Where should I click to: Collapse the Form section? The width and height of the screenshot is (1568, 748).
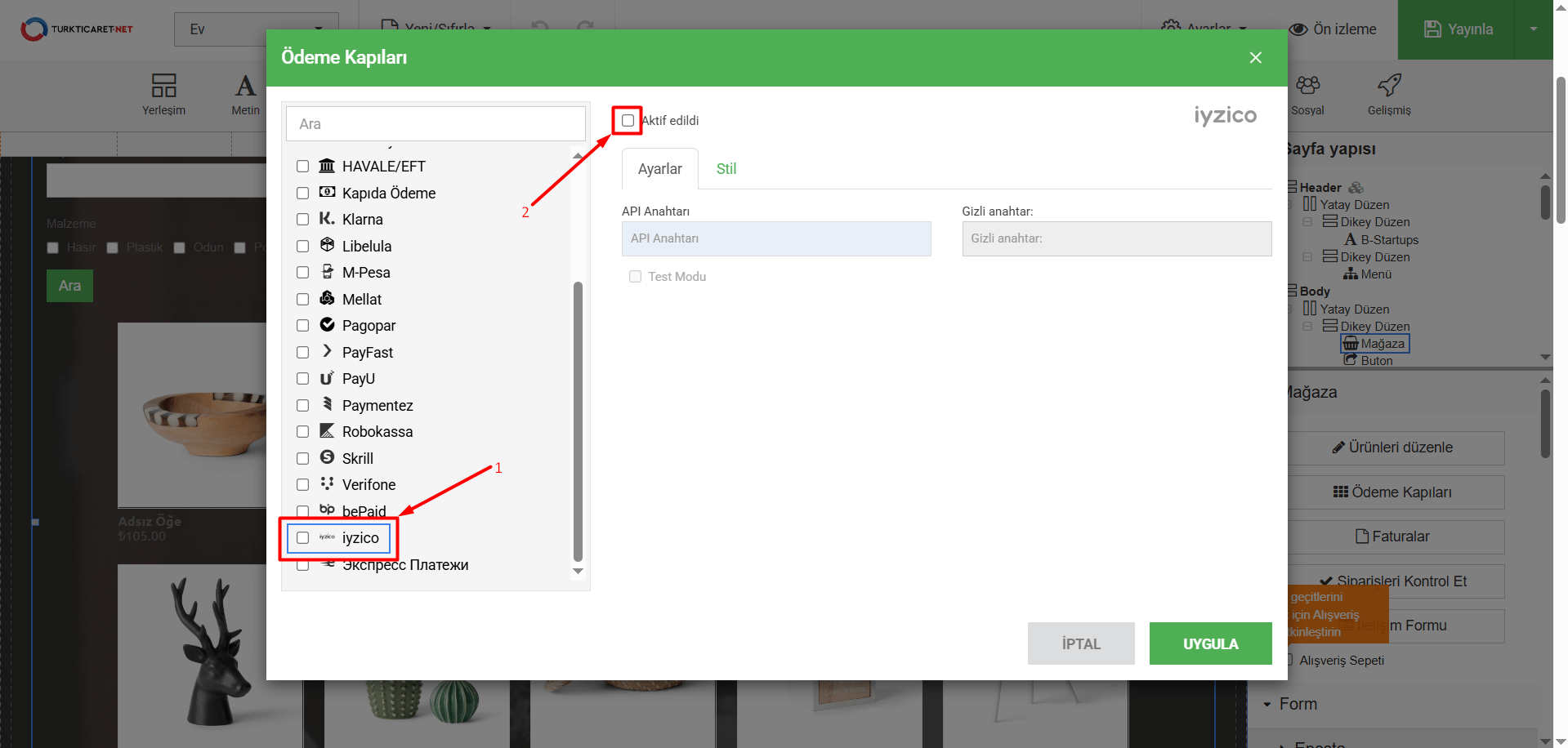[x=1267, y=704]
